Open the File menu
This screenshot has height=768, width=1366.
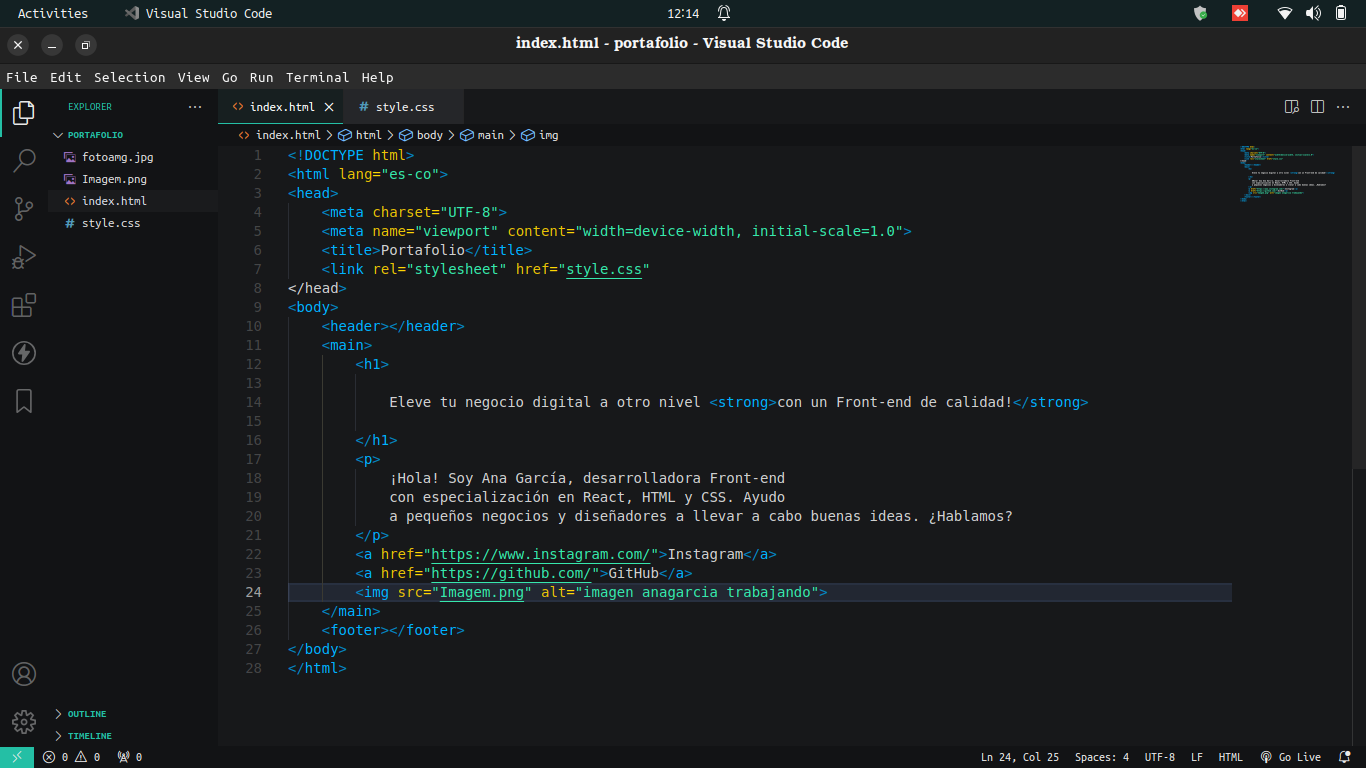(22, 77)
